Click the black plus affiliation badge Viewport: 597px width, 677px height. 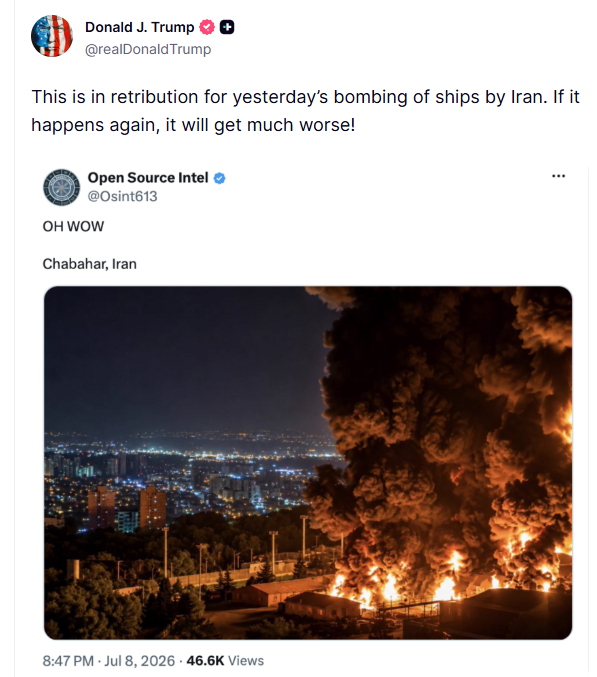[227, 27]
